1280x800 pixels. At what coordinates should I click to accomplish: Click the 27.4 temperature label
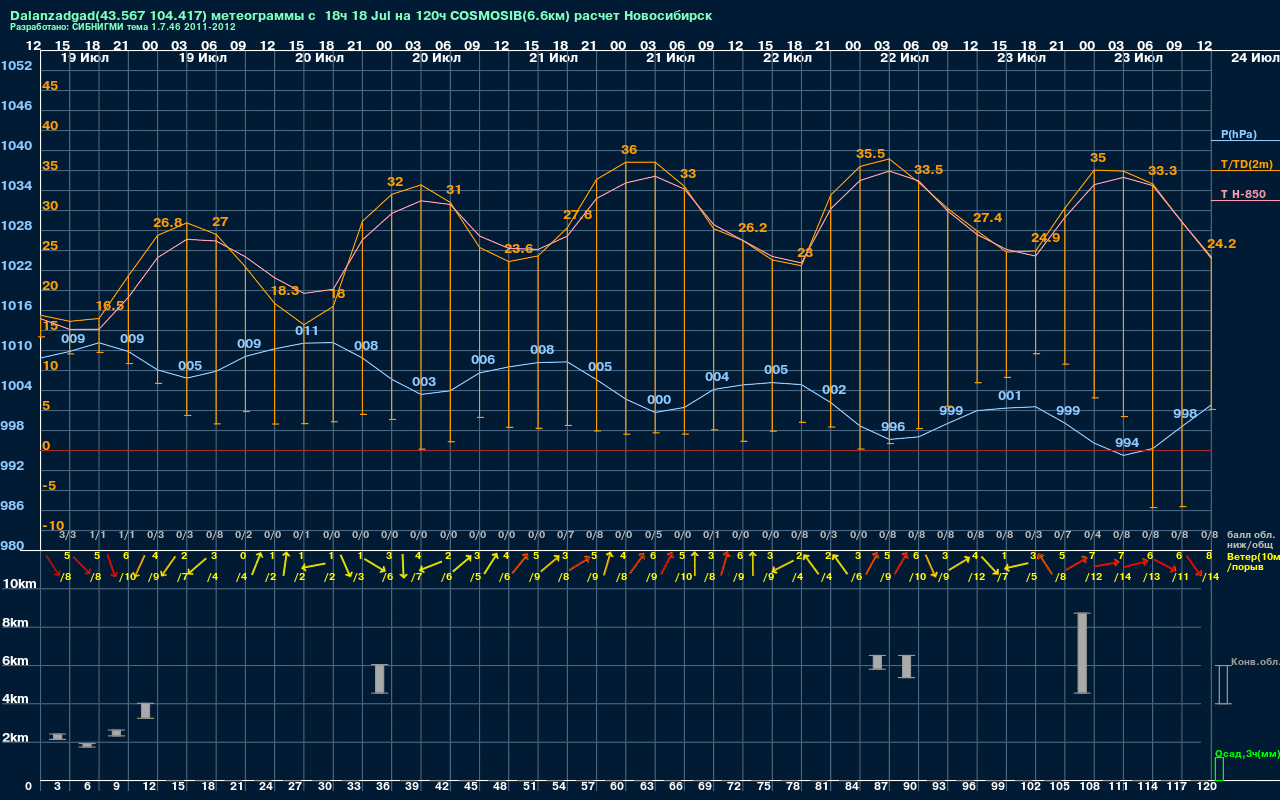pos(987,218)
